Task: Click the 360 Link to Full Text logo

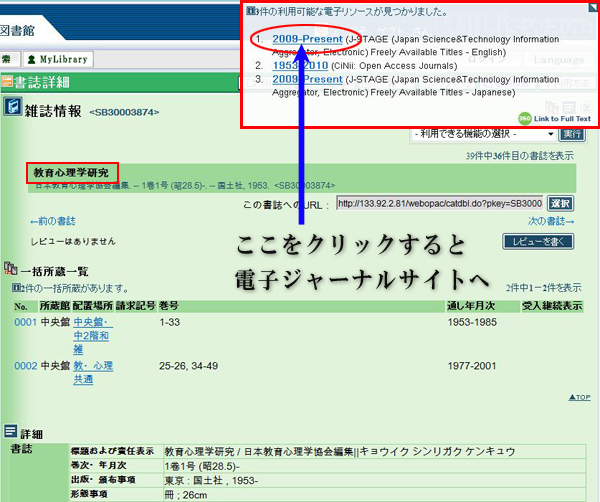Action: click(555, 119)
